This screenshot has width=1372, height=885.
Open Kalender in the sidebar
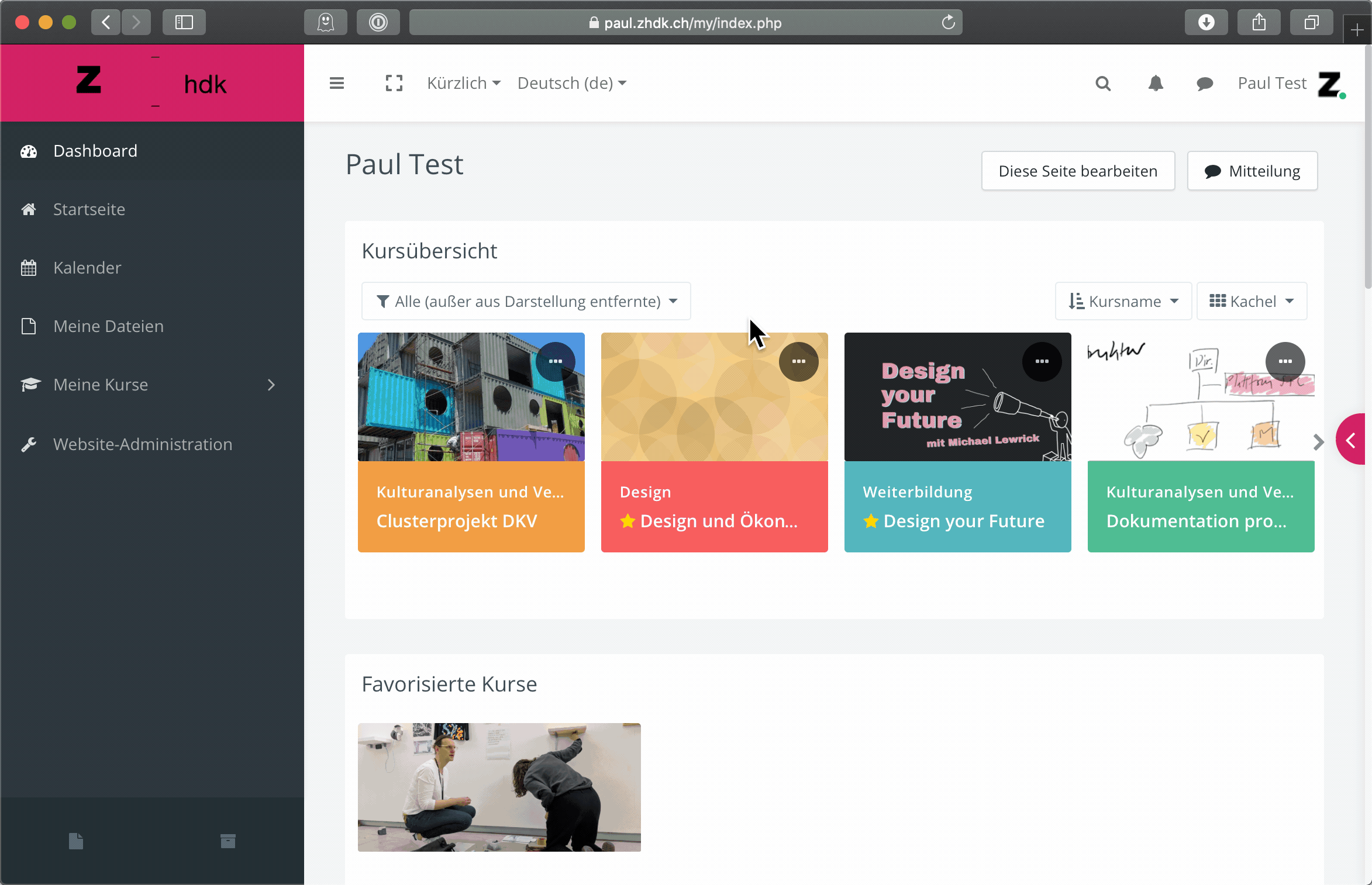[x=87, y=268]
